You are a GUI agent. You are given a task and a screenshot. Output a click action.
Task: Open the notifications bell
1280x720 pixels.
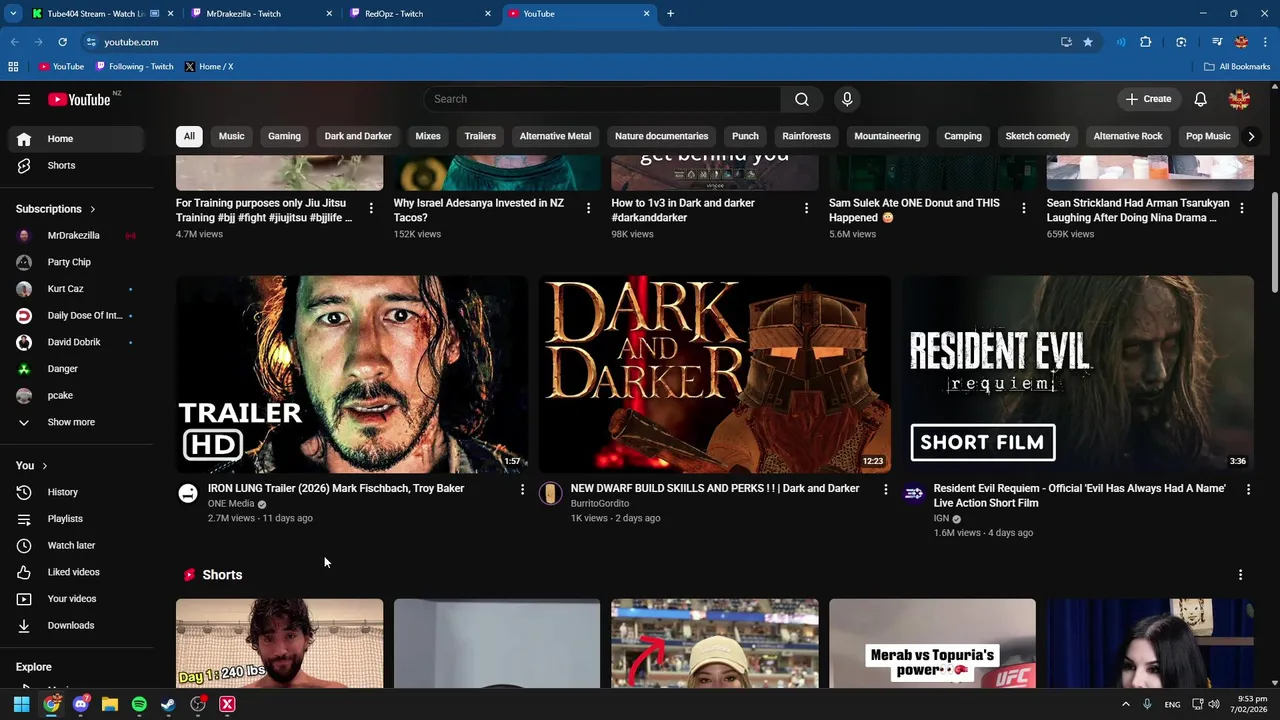tap(1200, 99)
